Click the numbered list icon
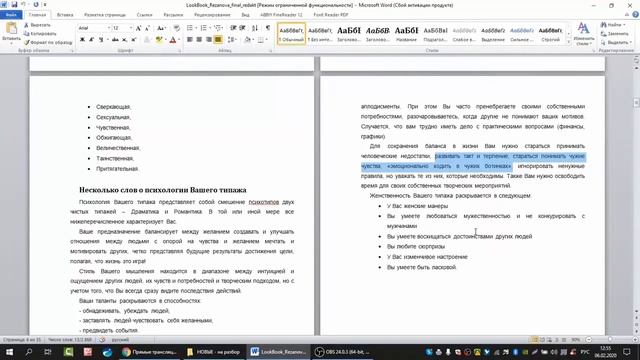The height and width of the screenshot is (360, 640). (204, 28)
